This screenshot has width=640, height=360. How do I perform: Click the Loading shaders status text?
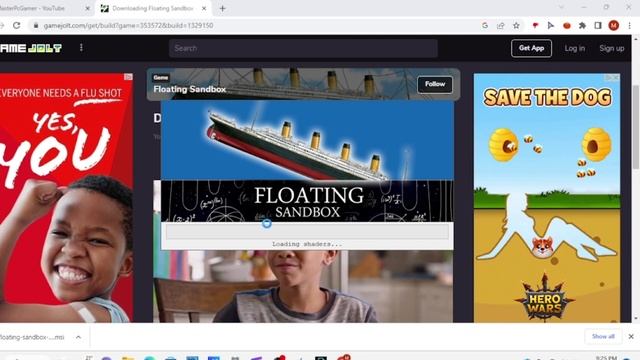(x=307, y=244)
